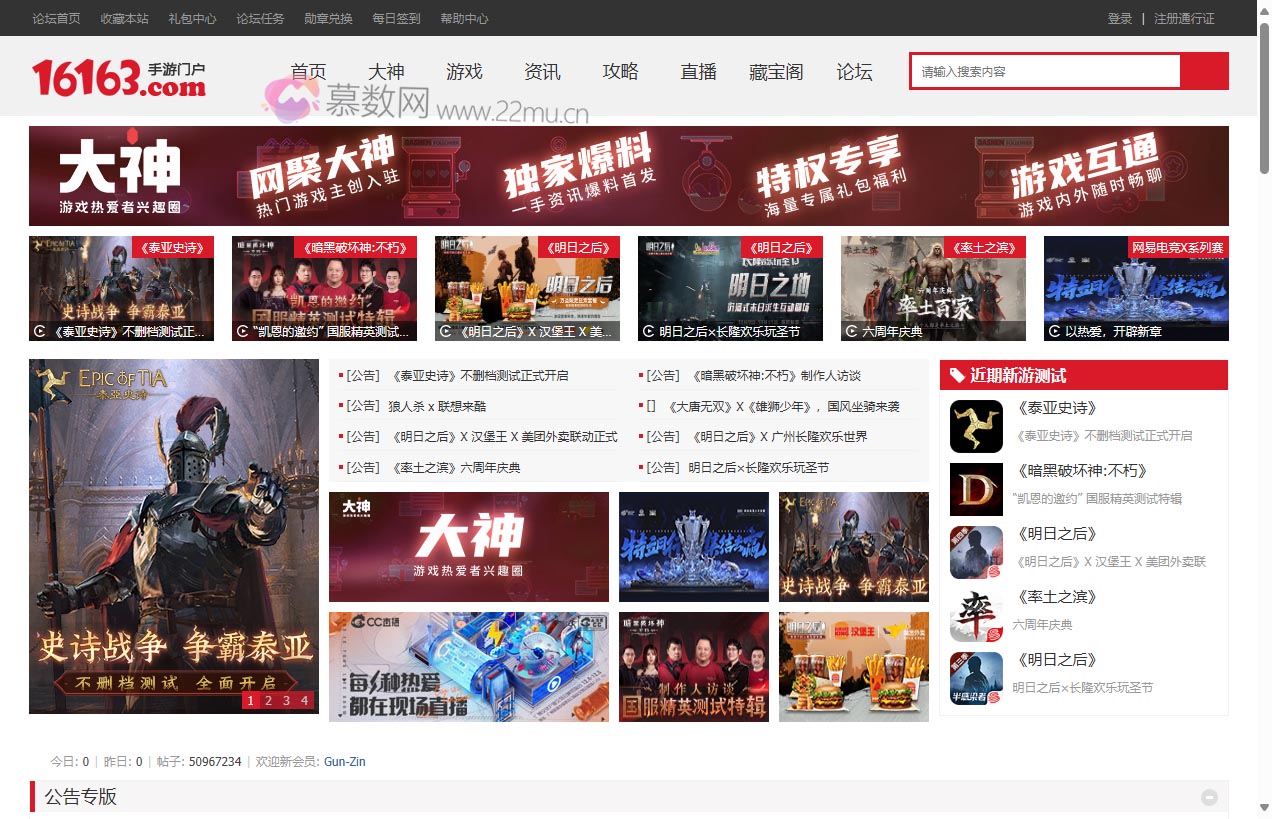Click the 大神 banner at the top

coord(630,176)
